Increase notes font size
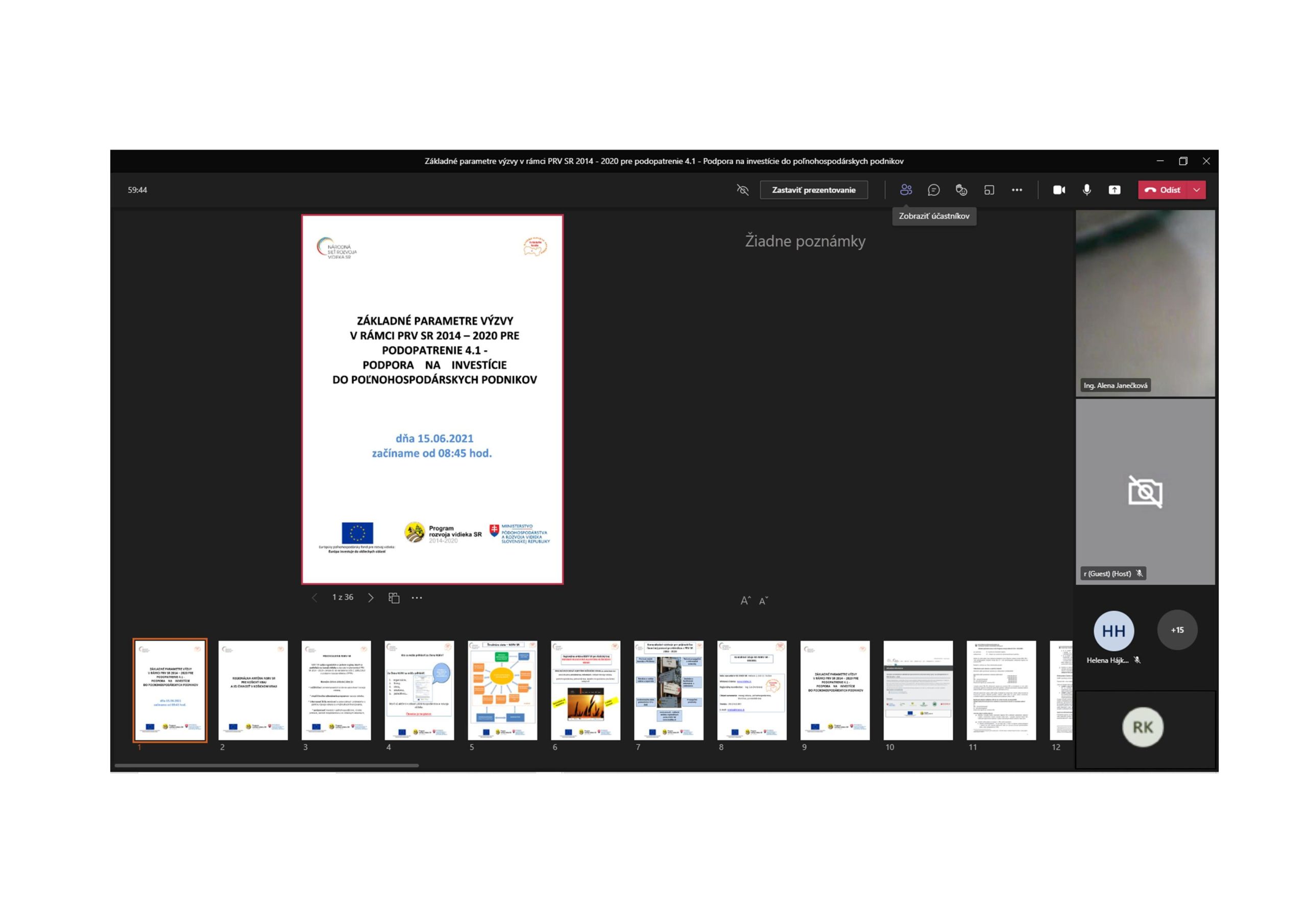Screen dimensions: 1307x924 tap(745, 600)
